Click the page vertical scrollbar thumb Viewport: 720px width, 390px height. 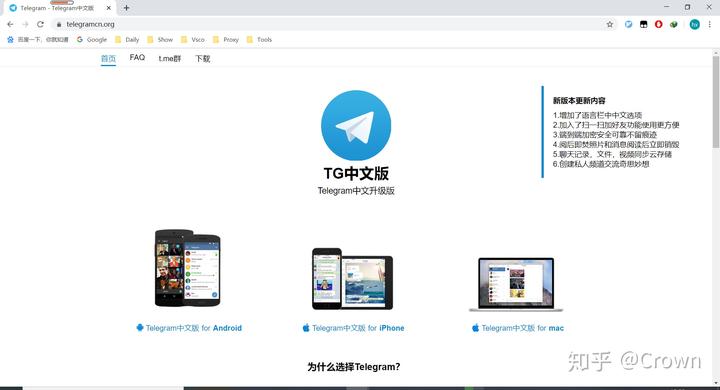tap(716, 101)
